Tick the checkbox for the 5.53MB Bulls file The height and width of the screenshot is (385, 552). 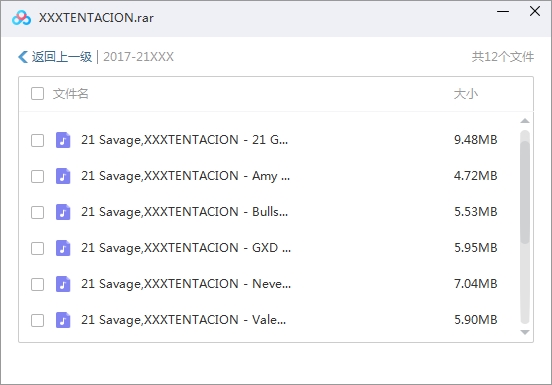(37, 212)
